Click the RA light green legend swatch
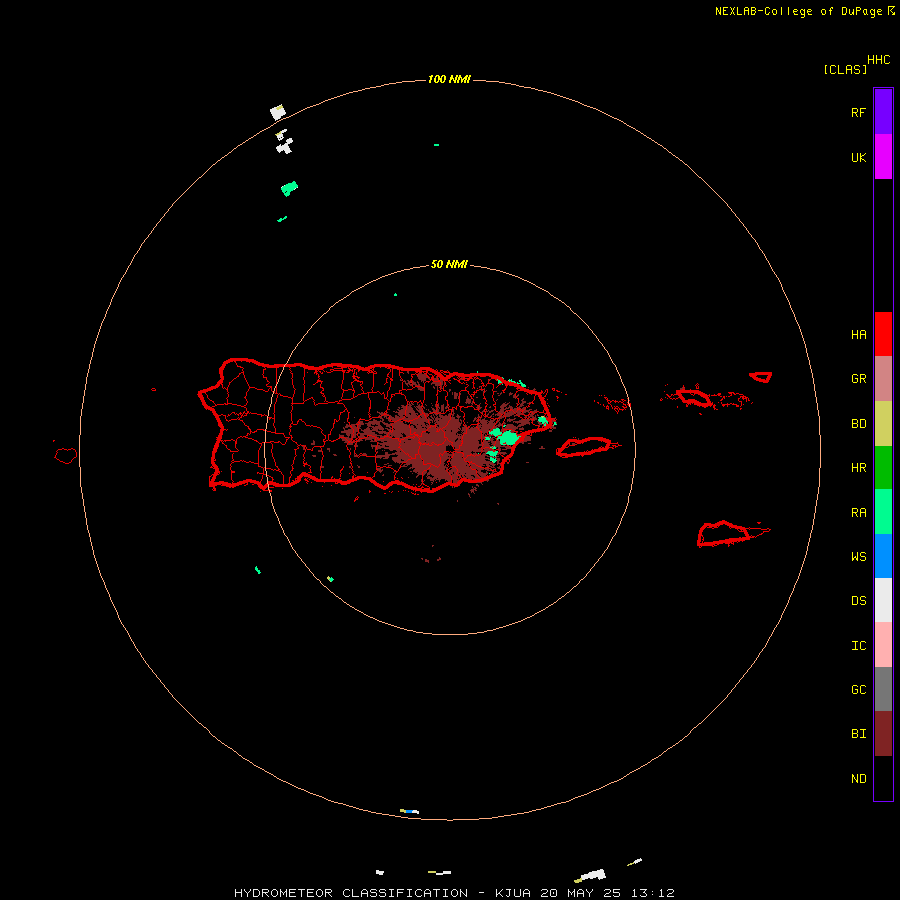 tap(883, 512)
